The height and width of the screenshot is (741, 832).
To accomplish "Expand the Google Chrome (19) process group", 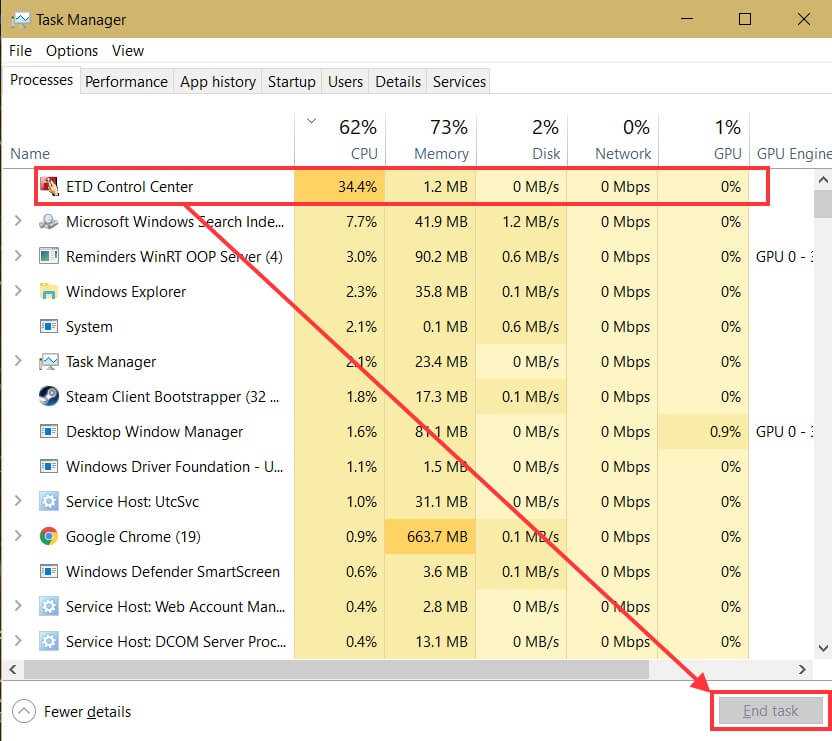I will click(x=18, y=537).
